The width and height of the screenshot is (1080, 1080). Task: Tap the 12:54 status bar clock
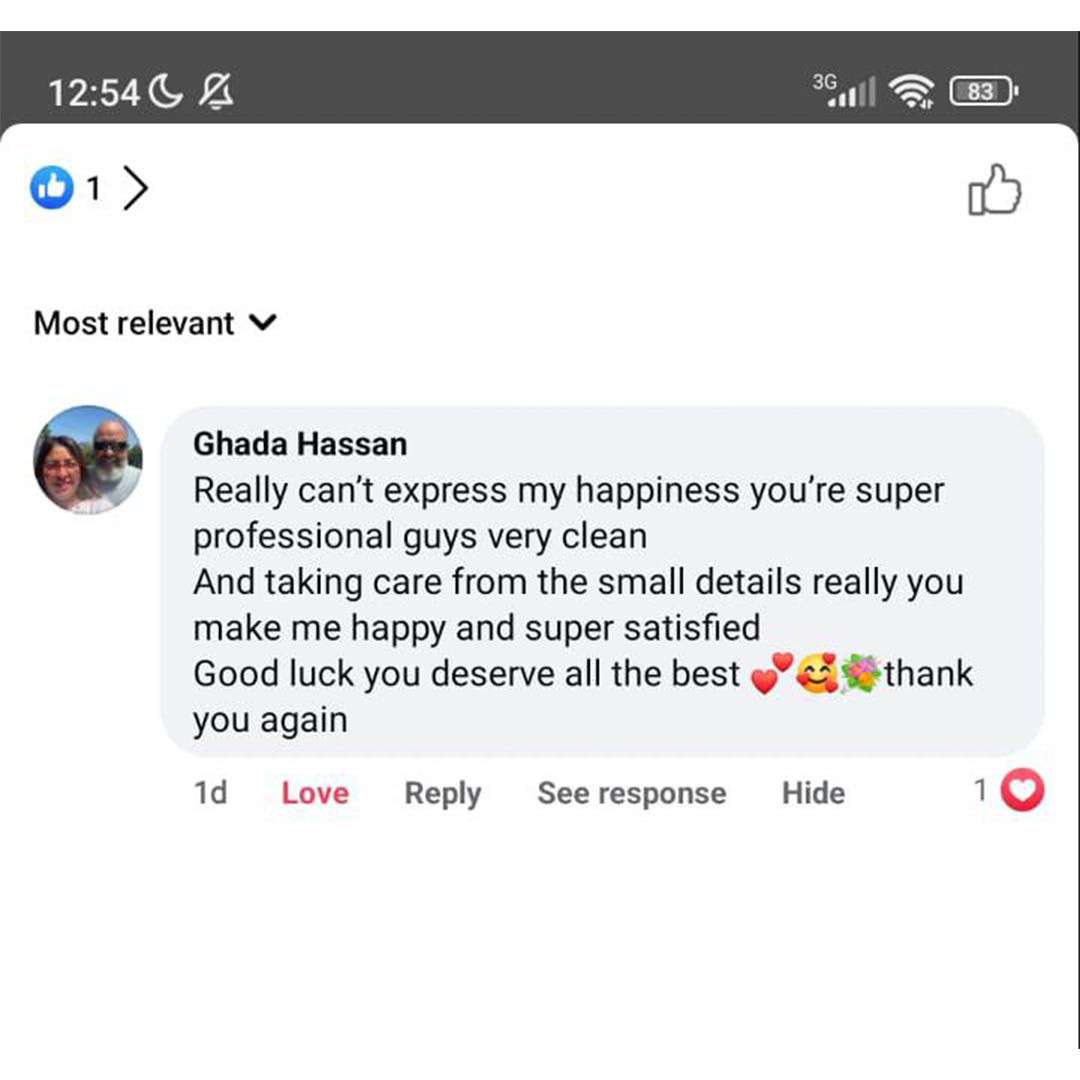(x=94, y=93)
